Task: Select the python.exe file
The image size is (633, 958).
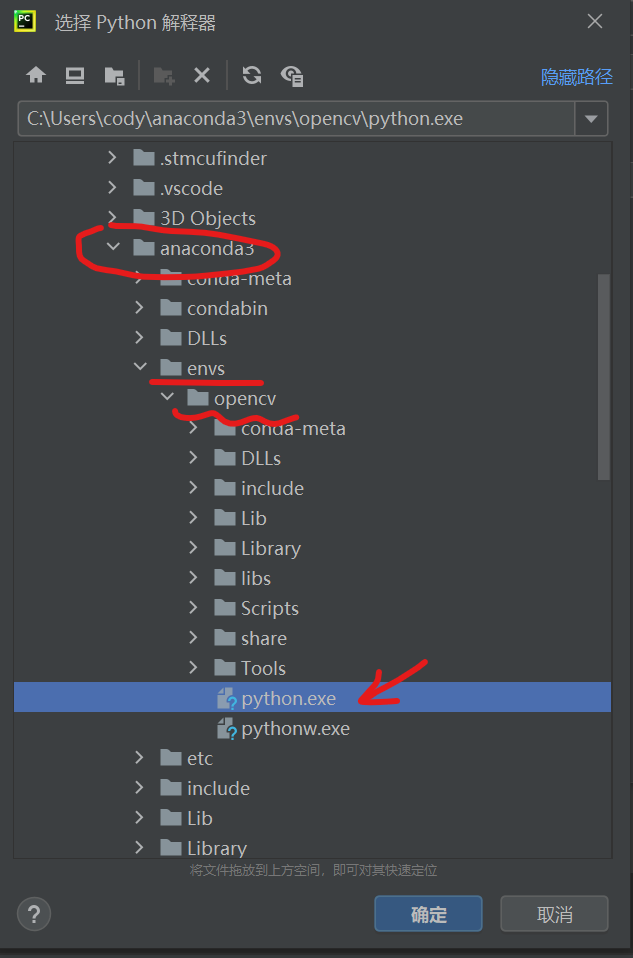Action: (288, 698)
